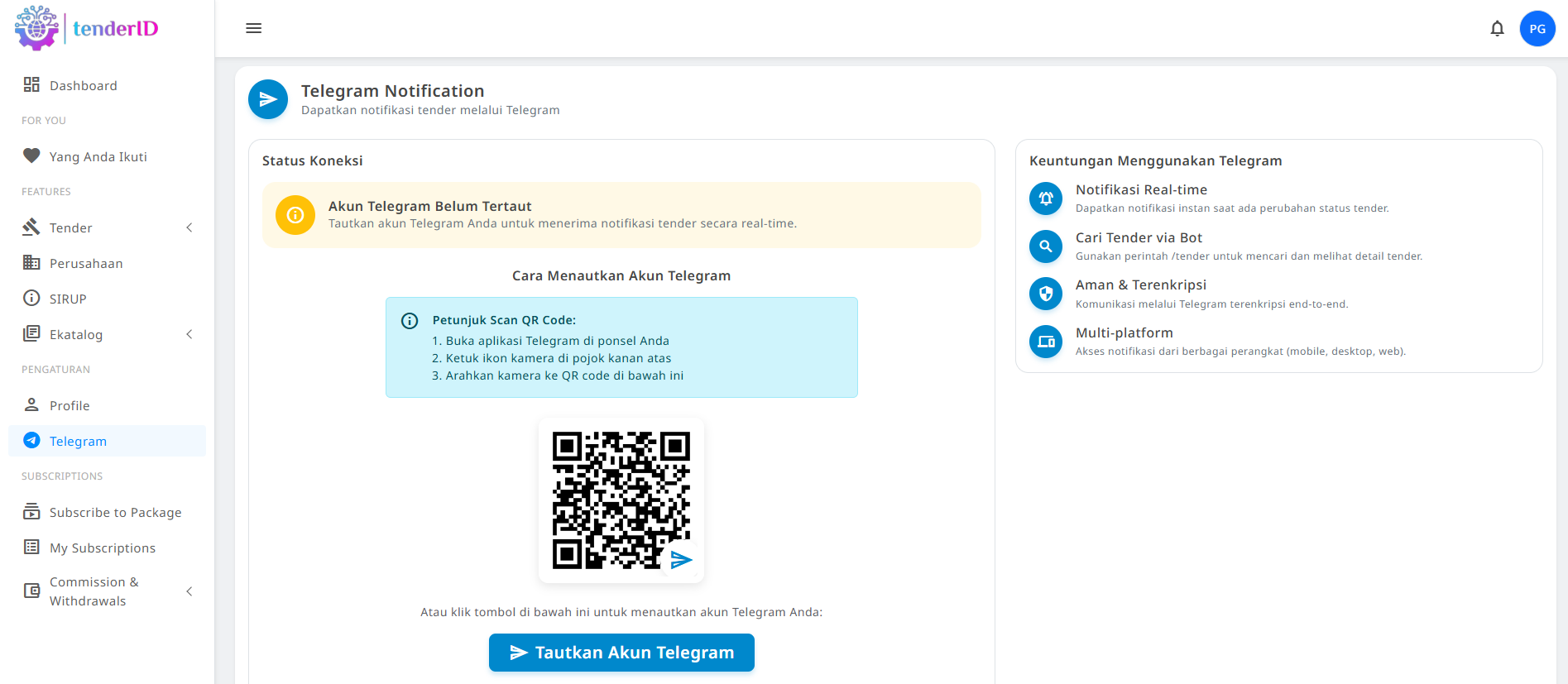Expand the Commission & Withdrawals chevron
The width and height of the screenshot is (1568, 684).
click(189, 591)
